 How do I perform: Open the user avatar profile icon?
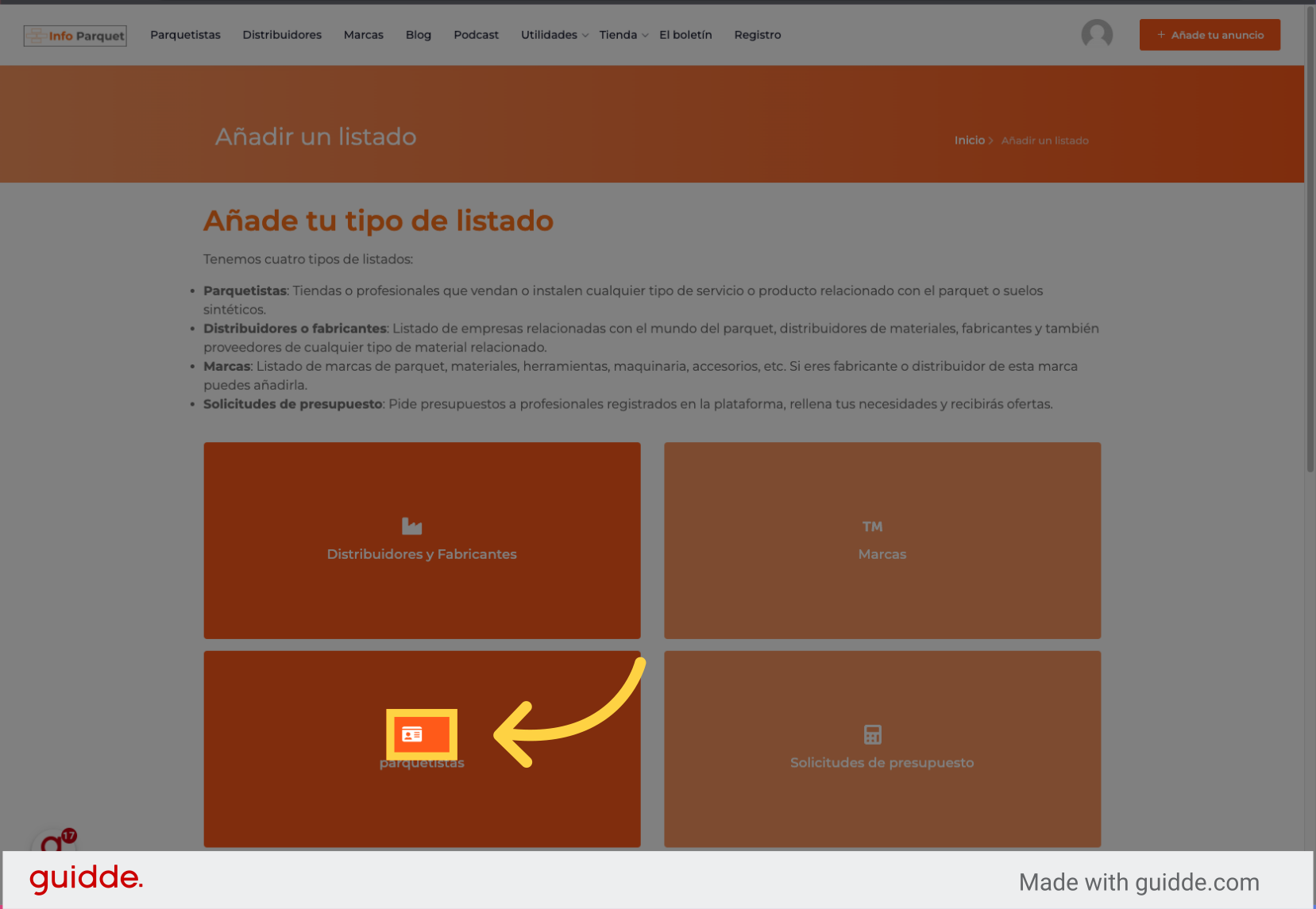(1097, 35)
